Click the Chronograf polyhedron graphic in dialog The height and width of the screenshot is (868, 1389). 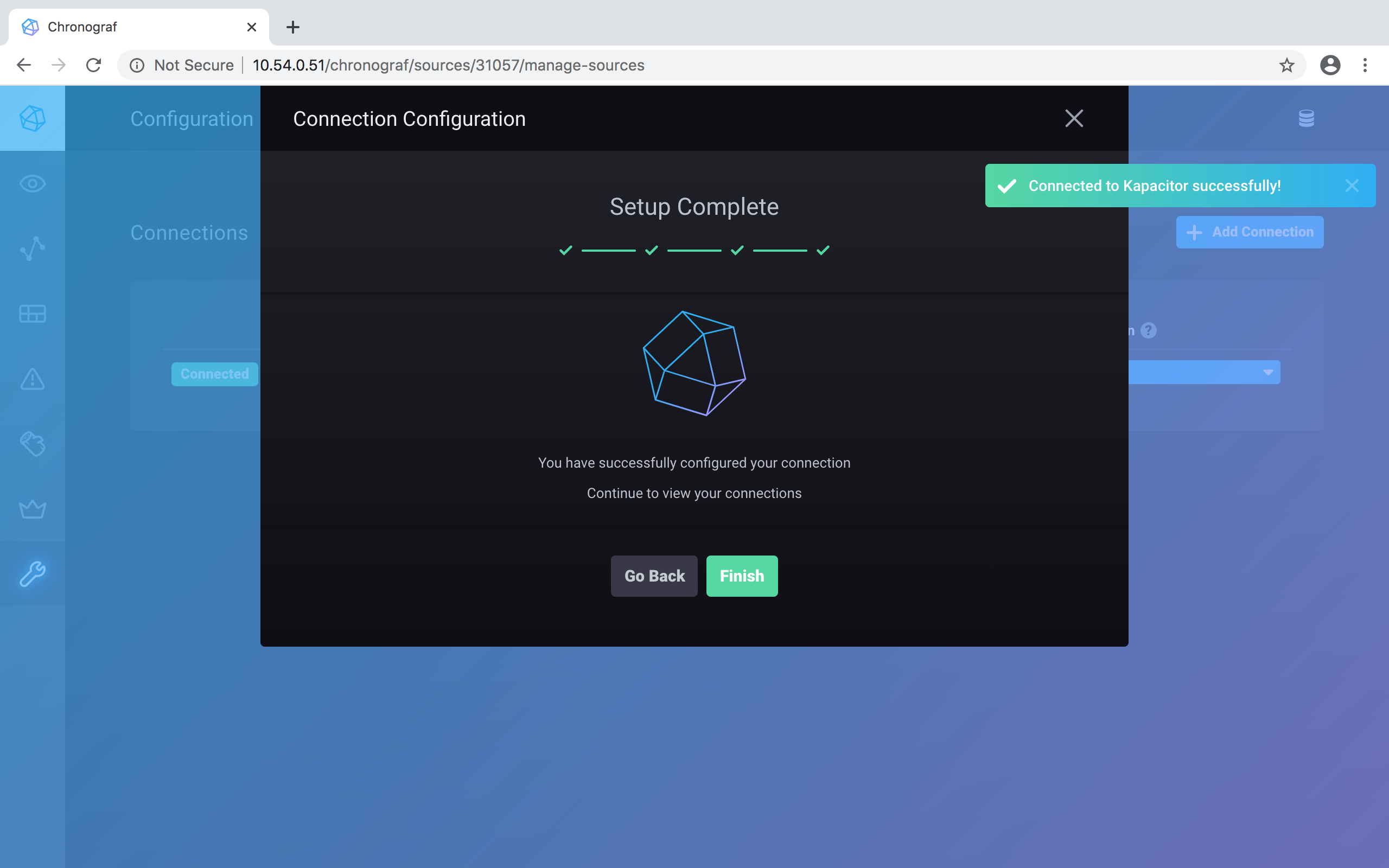click(694, 363)
